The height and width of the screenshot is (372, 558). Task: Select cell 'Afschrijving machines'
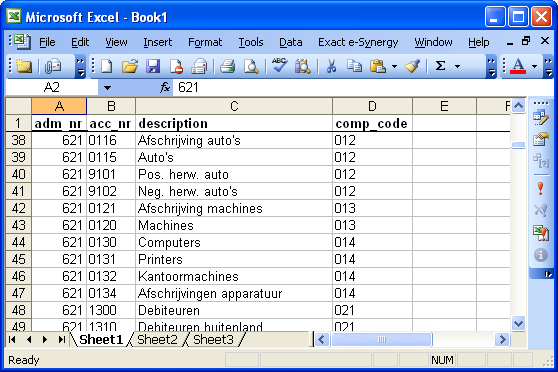click(x=234, y=208)
